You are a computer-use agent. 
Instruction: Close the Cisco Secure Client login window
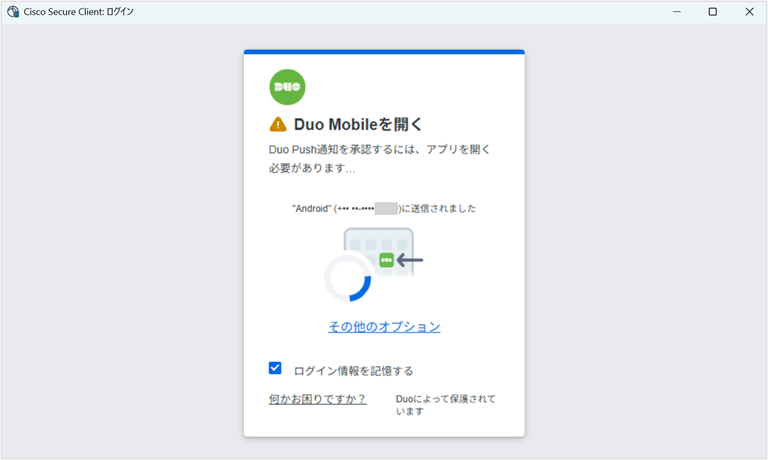click(x=749, y=12)
